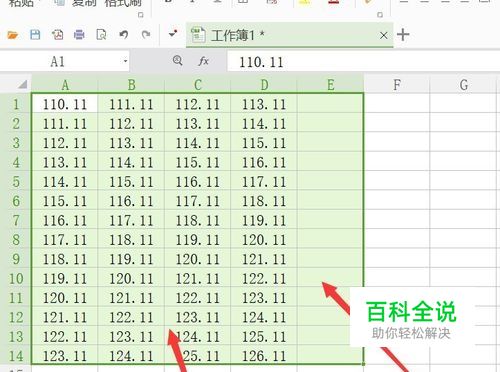The height and width of the screenshot is (372, 500).
Task: Select cell D8 with 120.11
Action: point(264,240)
